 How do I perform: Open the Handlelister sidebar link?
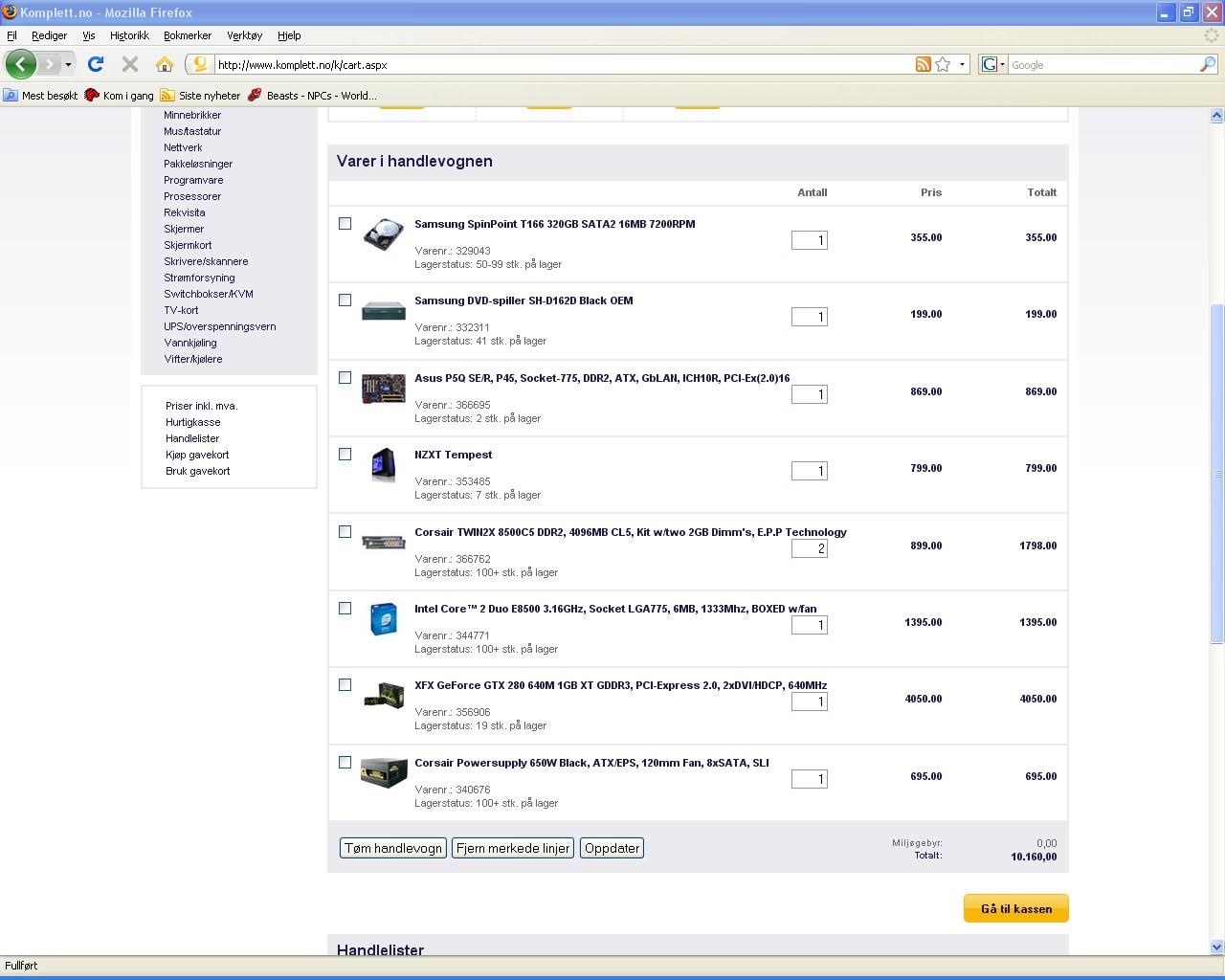pyautogui.click(x=192, y=438)
